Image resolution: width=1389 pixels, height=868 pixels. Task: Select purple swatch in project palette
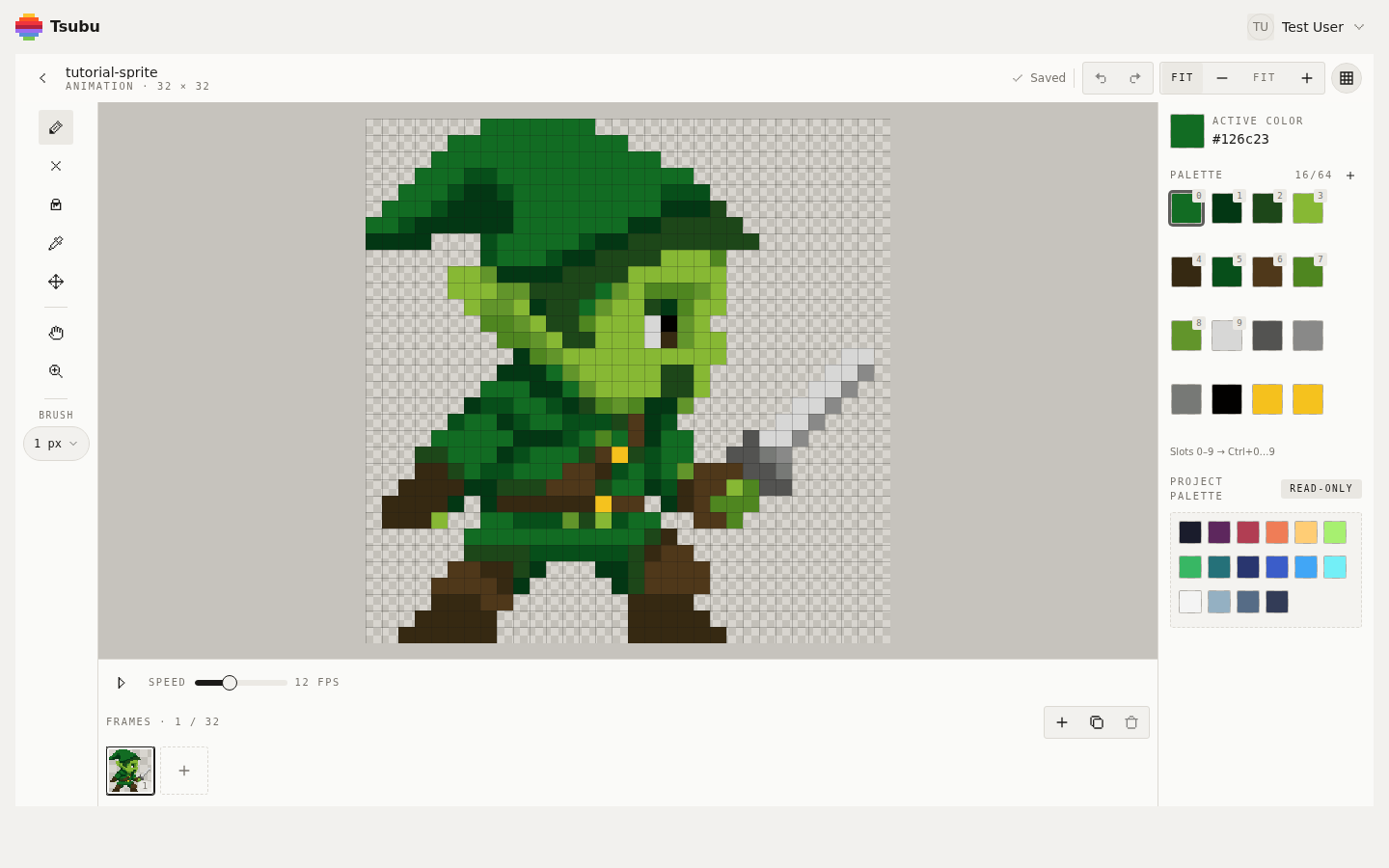1219,532
